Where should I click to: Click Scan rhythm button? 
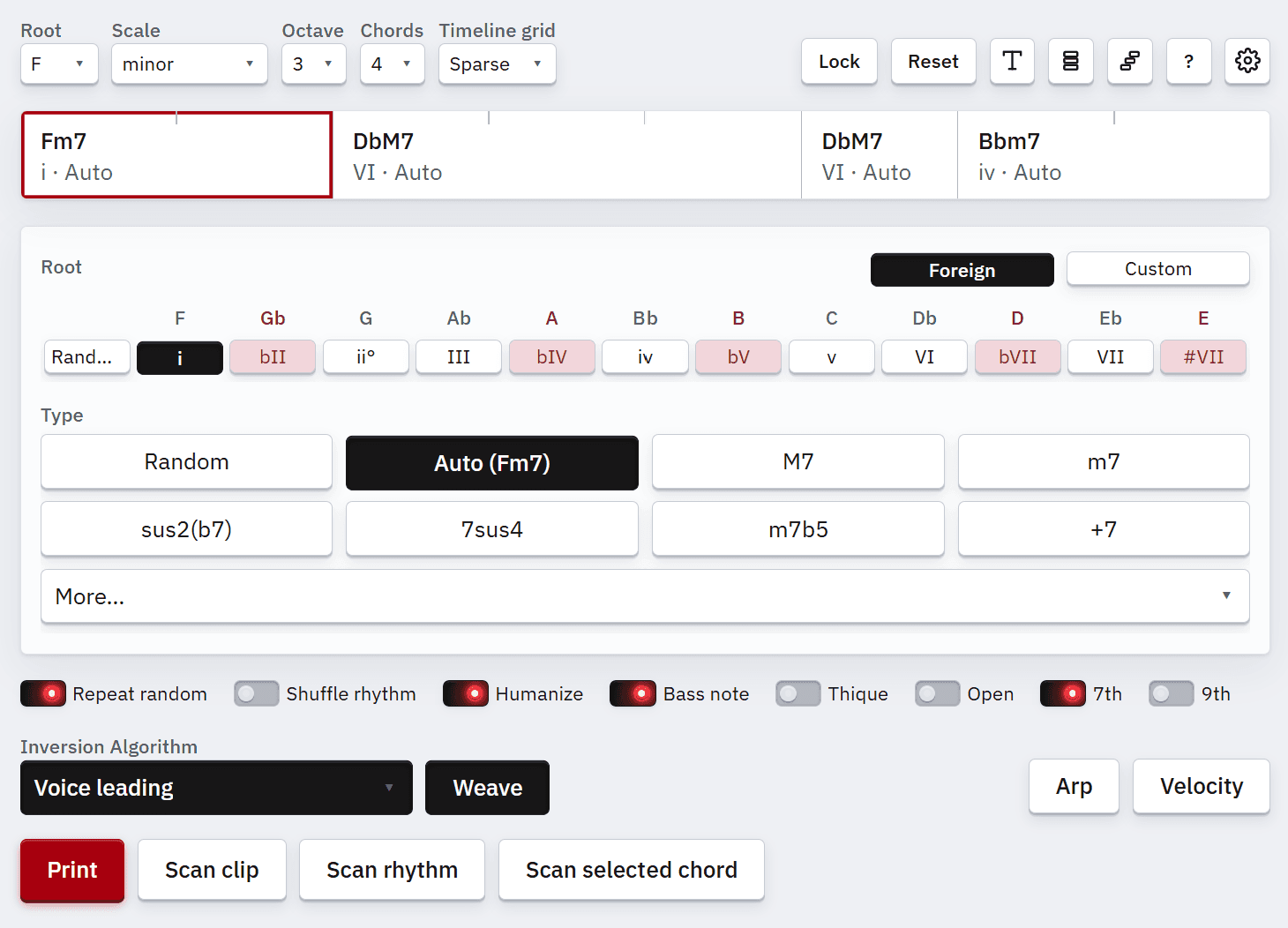392,870
